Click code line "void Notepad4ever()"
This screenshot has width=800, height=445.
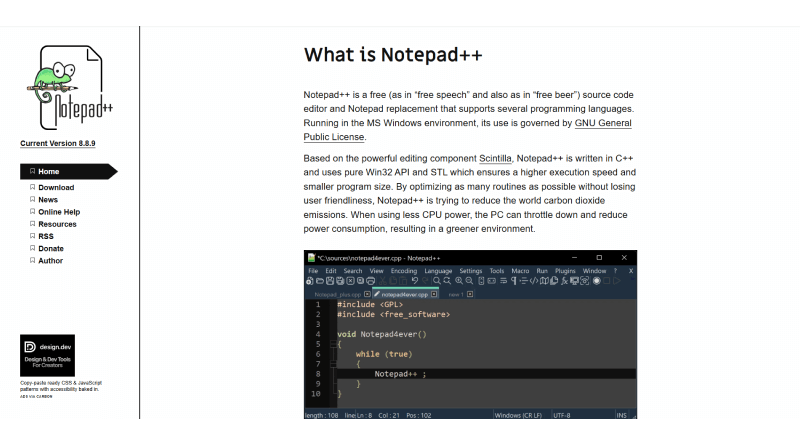coord(382,334)
